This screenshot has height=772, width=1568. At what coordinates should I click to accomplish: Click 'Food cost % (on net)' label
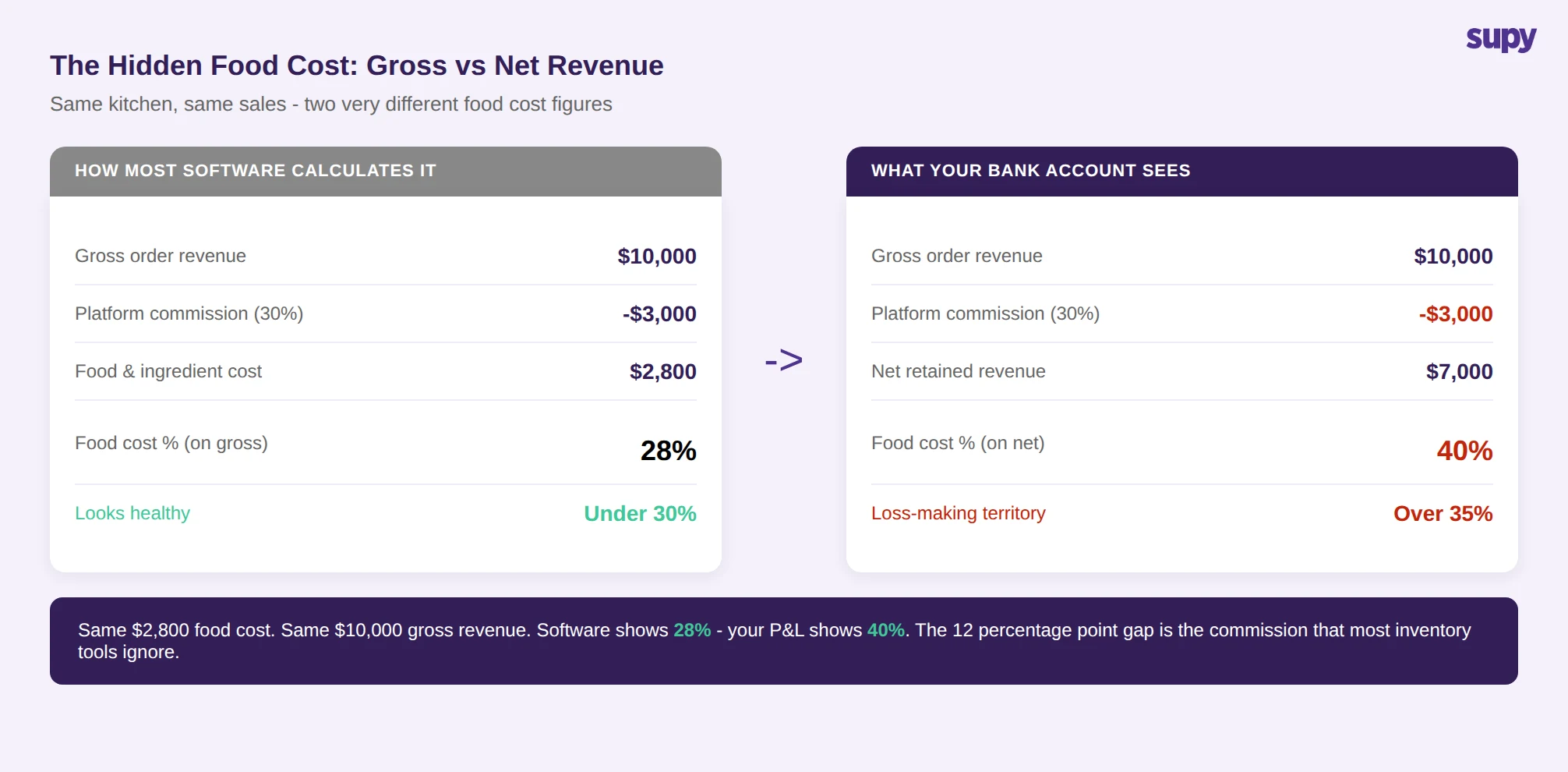coord(958,443)
